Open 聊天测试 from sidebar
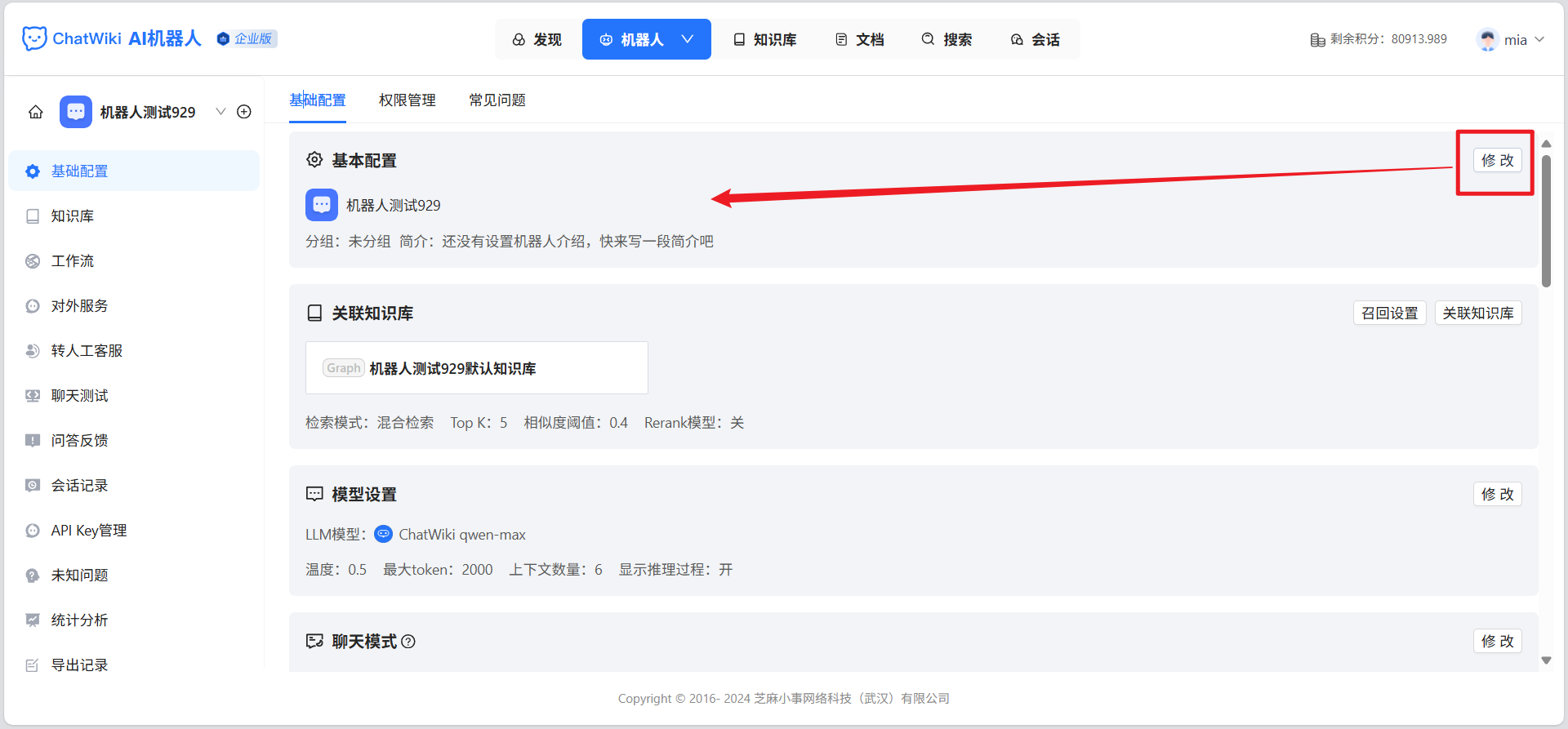 [134, 395]
